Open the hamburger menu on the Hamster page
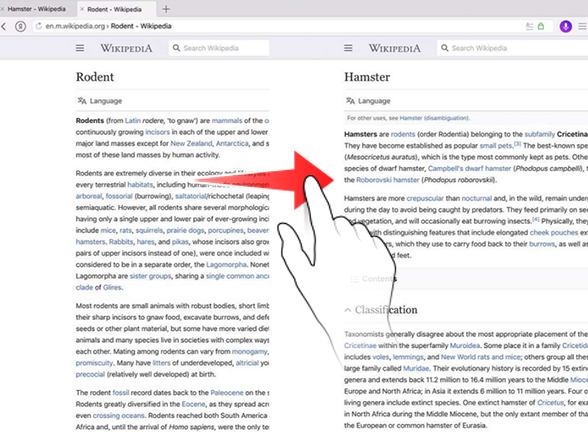Viewport: 588px width, 432px height. tap(348, 48)
